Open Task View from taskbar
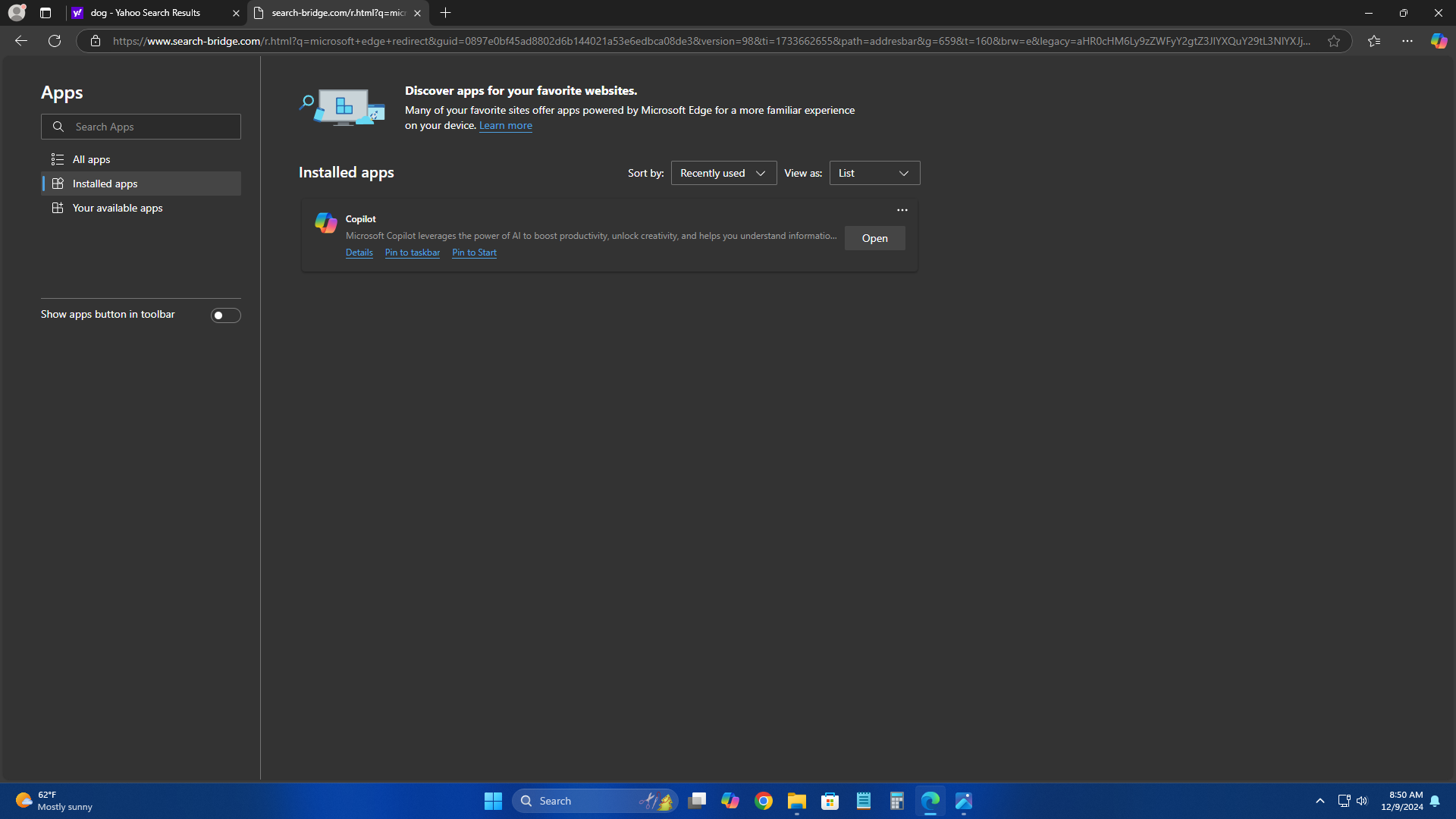 [697, 801]
